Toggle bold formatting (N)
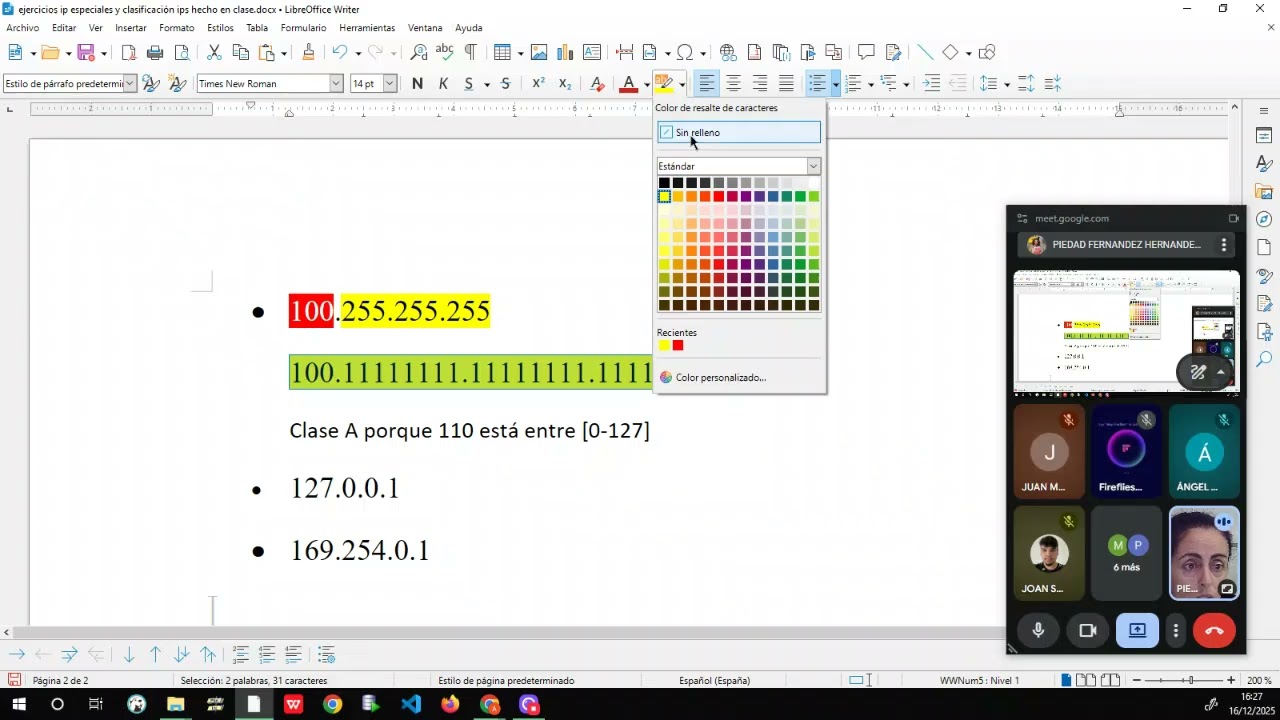The image size is (1280, 720). pyautogui.click(x=417, y=84)
